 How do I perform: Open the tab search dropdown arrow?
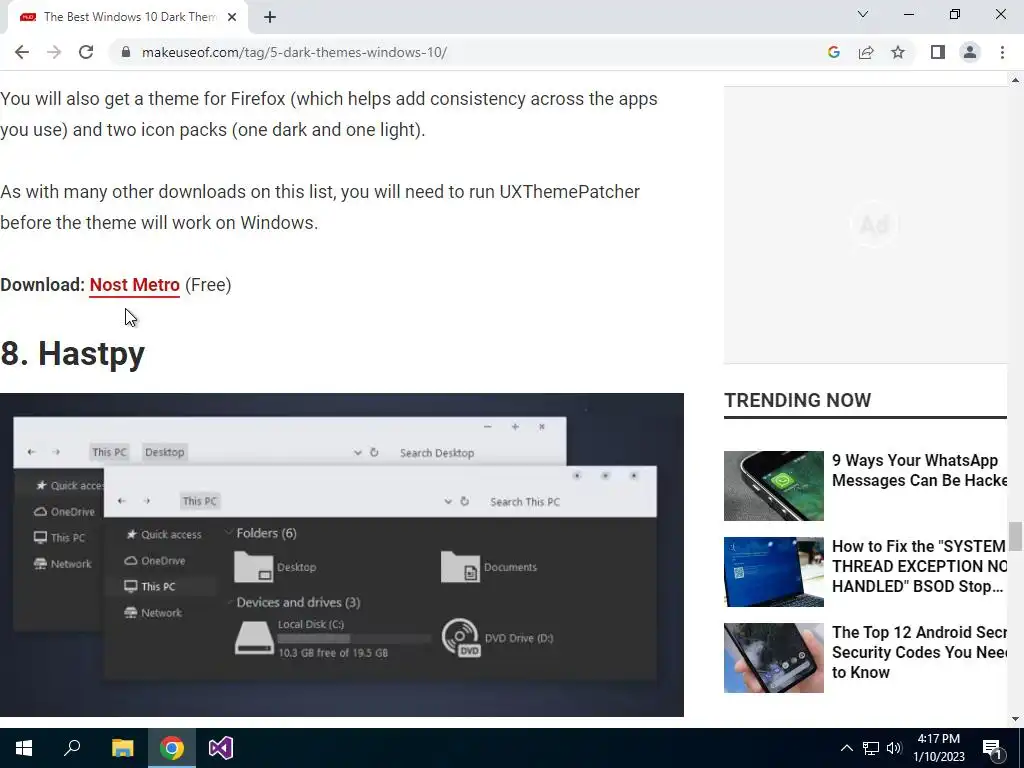[863, 14]
